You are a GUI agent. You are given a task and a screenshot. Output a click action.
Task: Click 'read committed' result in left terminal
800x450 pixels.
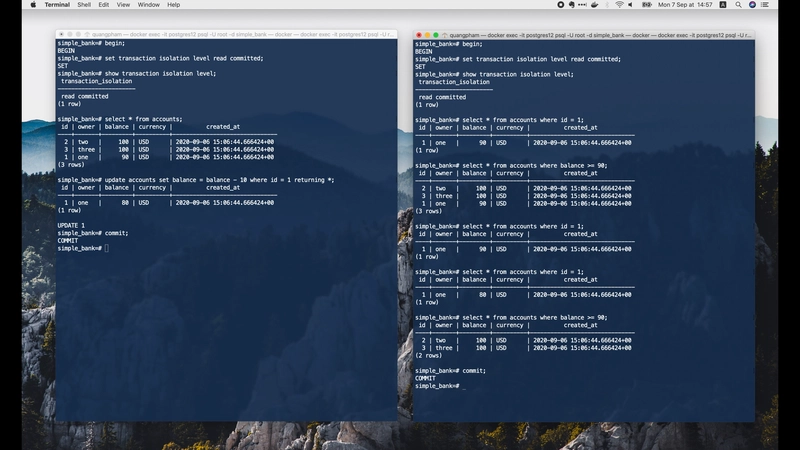pos(85,96)
